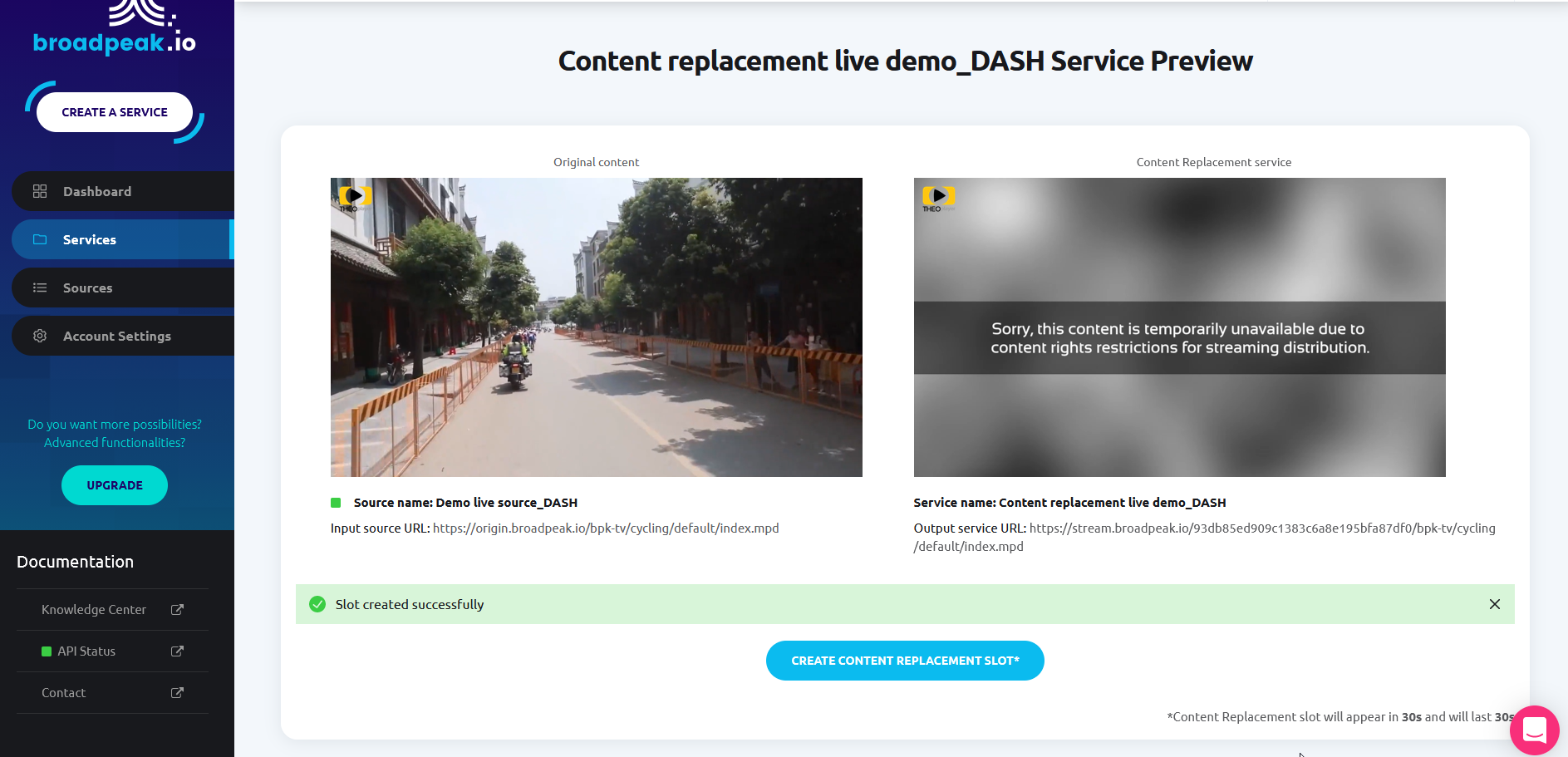Click the 'Original content' label

click(597, 162)
